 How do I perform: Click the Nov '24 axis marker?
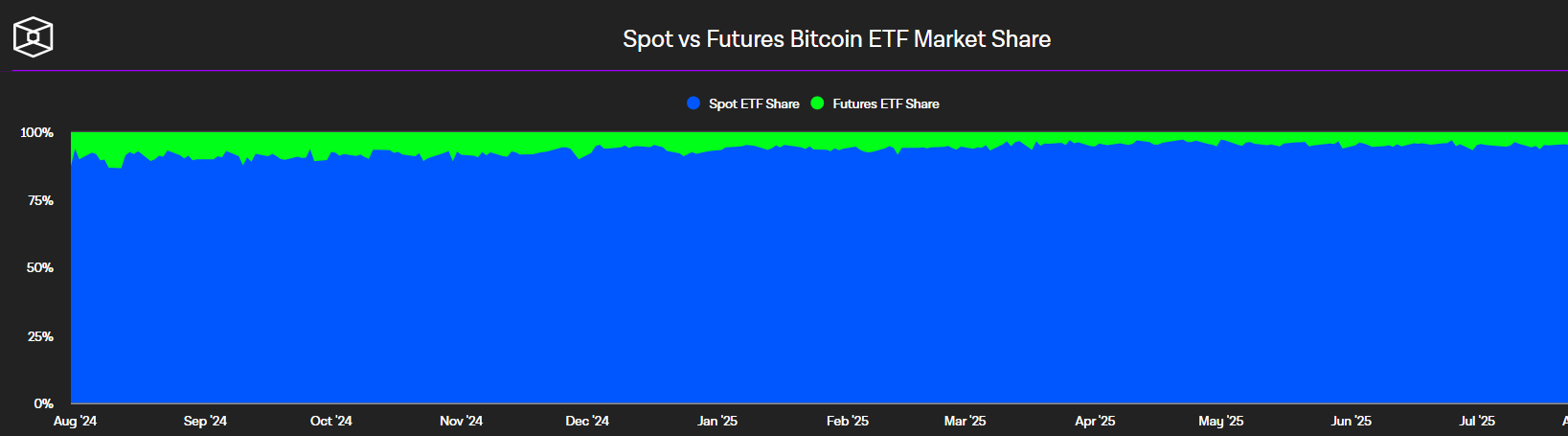pos(461,421)
